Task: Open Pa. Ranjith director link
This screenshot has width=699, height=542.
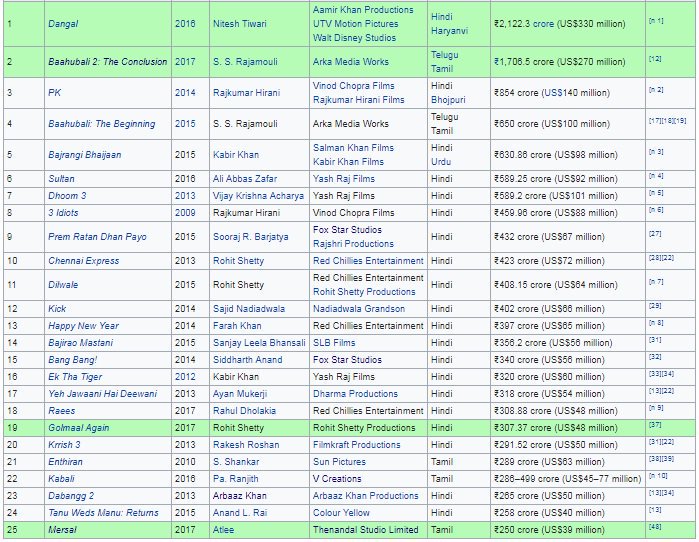Action: (x=235, y=479)
